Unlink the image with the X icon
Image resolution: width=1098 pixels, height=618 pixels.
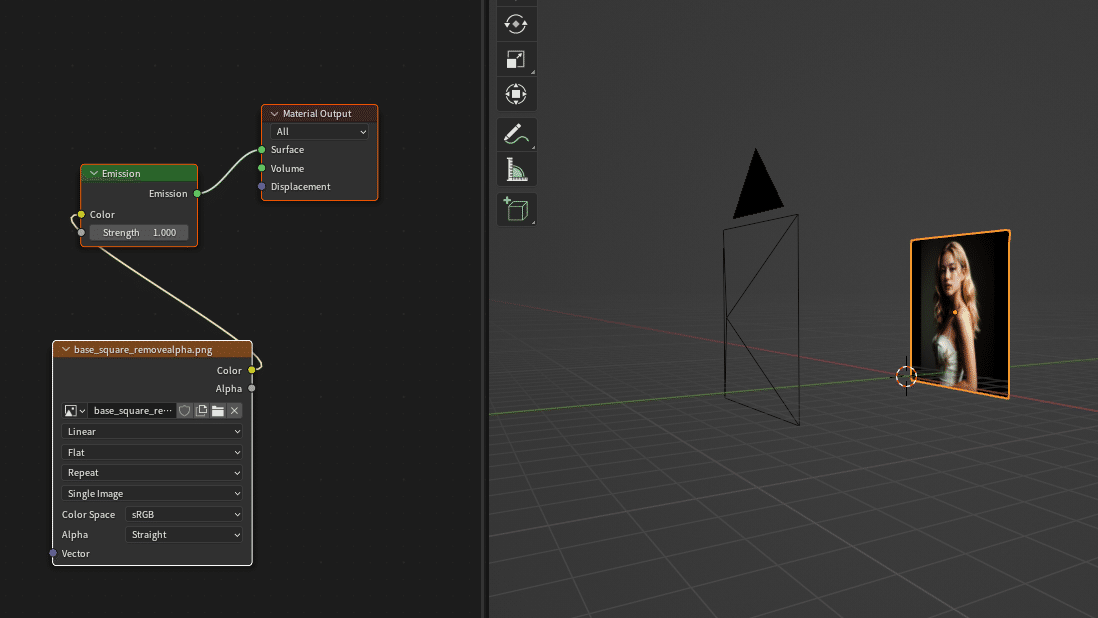[234, 410]
